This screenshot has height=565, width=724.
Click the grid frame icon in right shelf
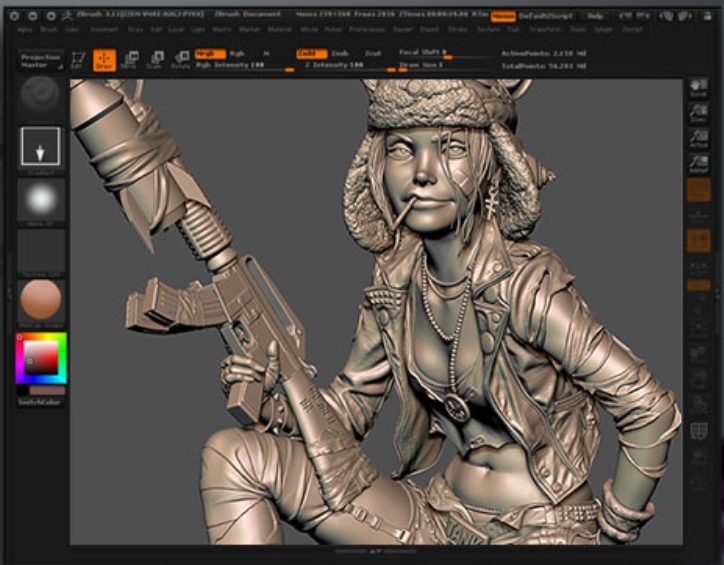coord(699,432)
